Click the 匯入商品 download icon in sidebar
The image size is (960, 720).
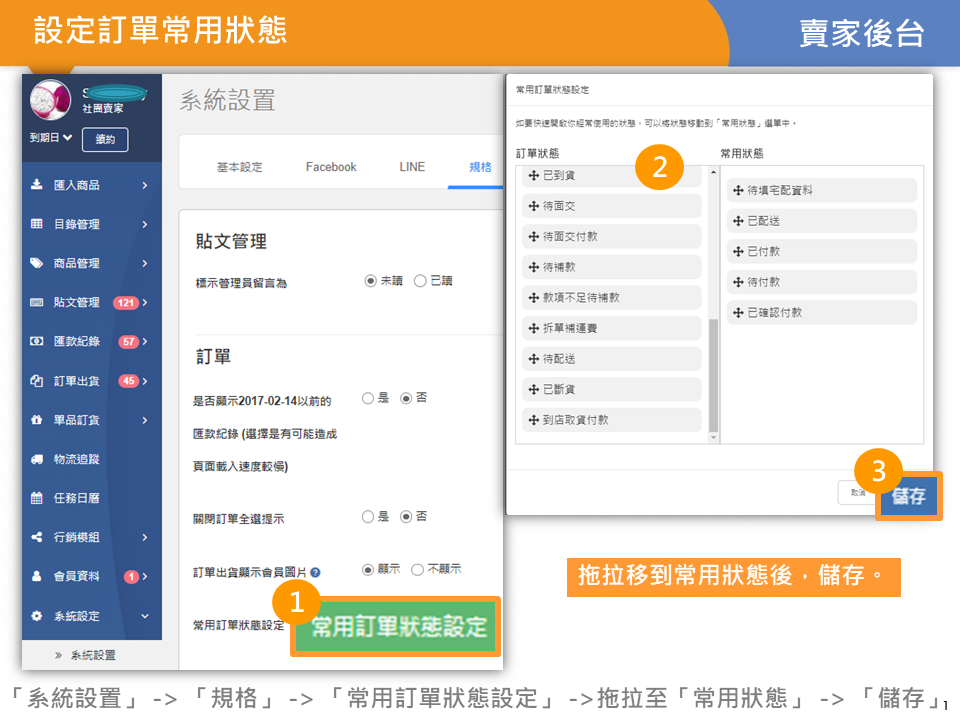(x=37, y=185)
